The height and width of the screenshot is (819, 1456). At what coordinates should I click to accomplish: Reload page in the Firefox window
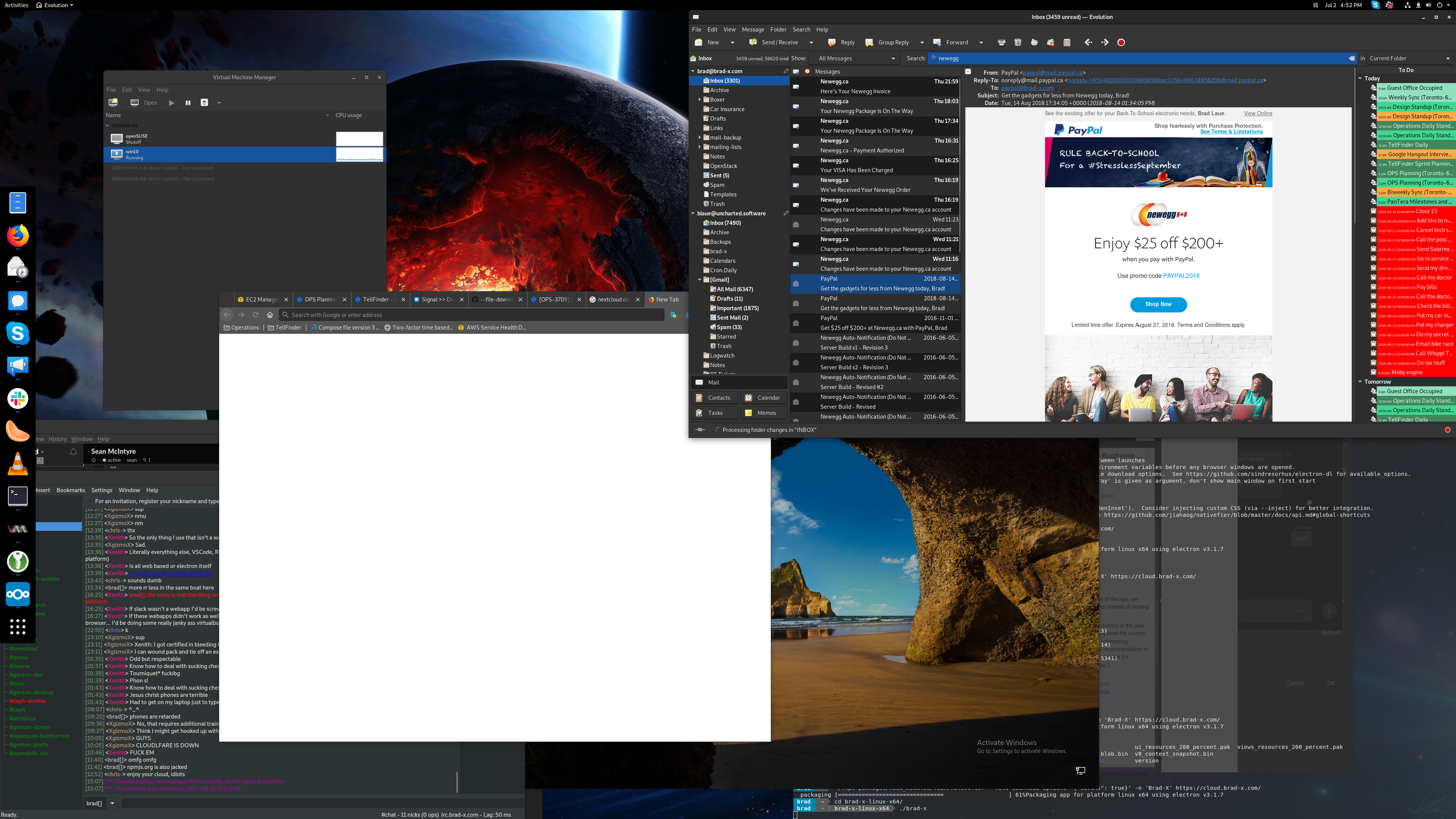(x=256, y=315)
